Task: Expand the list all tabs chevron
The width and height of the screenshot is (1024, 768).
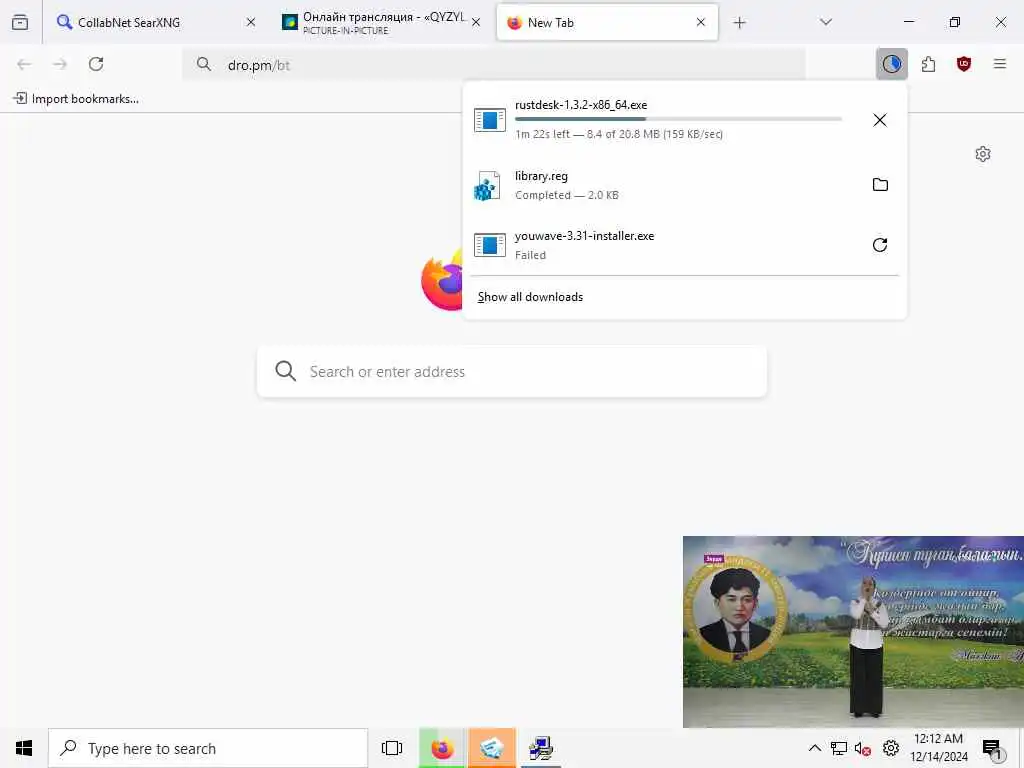Action: click(x=826, y=22)
